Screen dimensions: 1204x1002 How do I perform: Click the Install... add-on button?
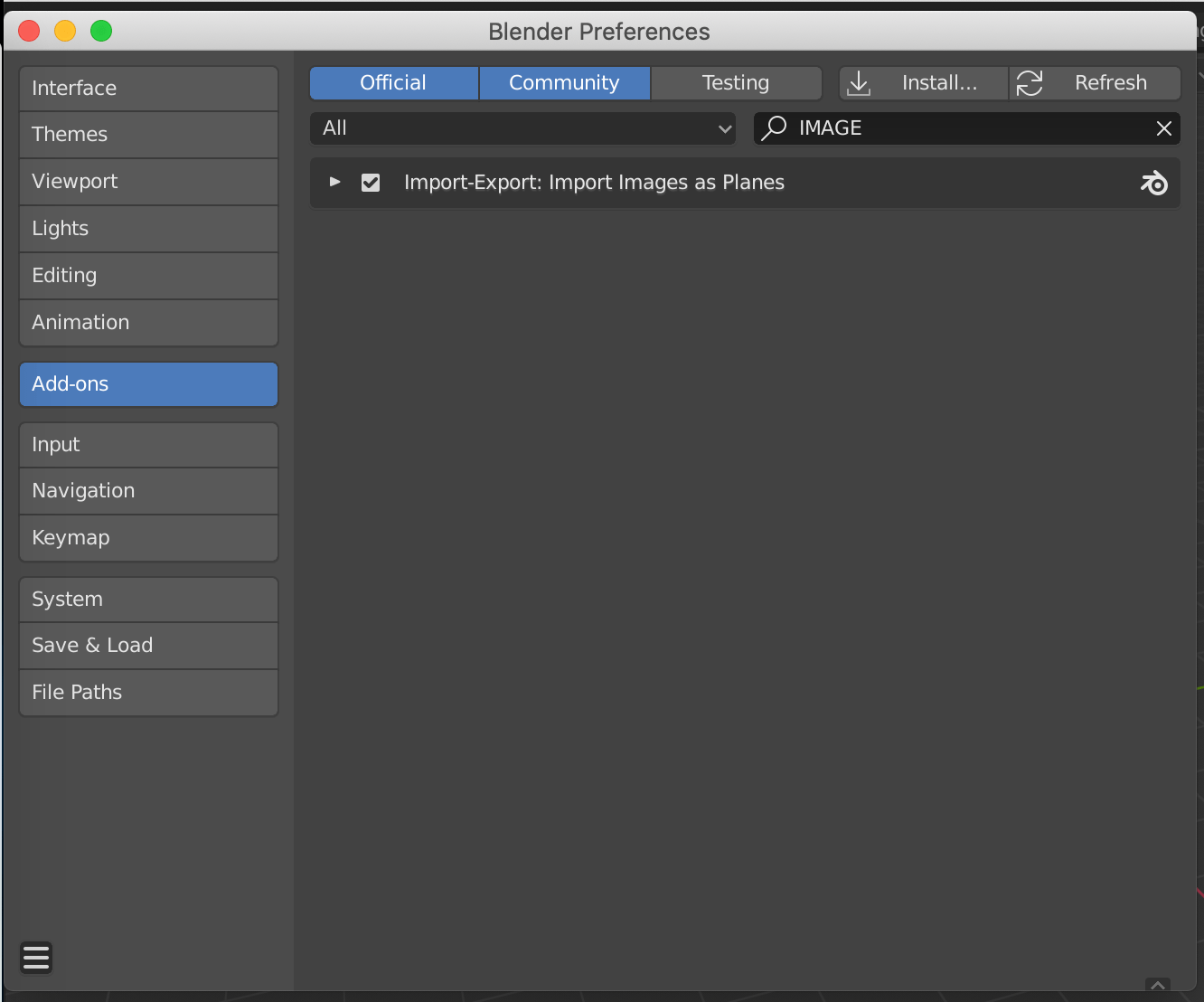coord(924,83)
